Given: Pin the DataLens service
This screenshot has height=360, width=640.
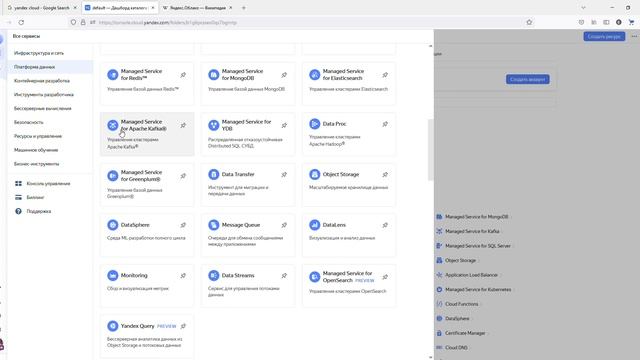Looking at the screenshot, I should 385,225.
